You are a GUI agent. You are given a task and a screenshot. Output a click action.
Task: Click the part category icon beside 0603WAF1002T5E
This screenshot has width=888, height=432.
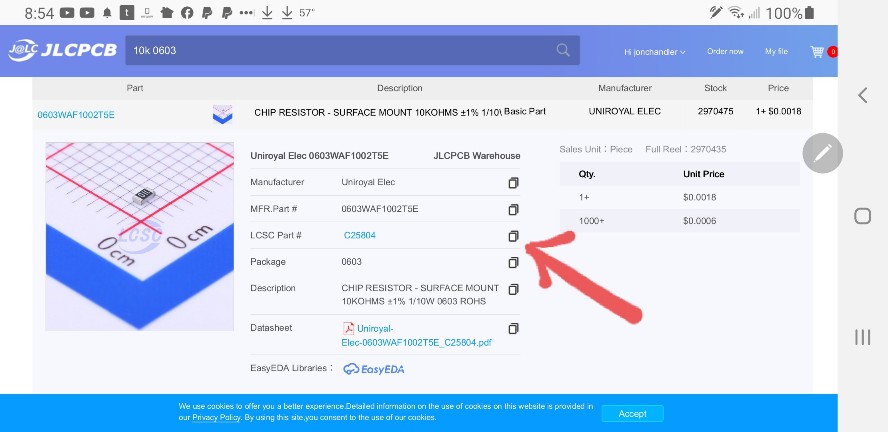click(222, 114)
